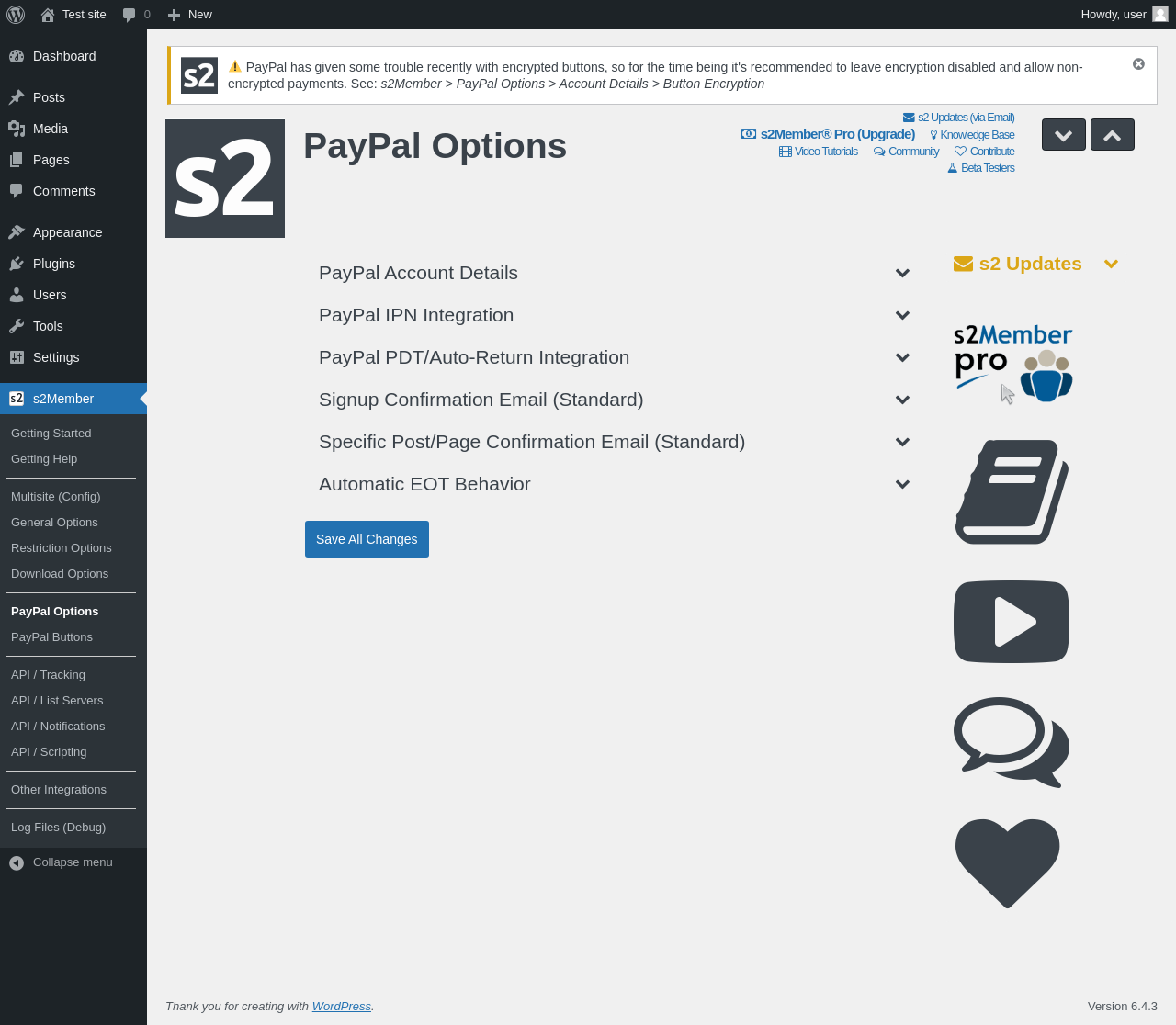Open the Users menu
This screenshot has width=1176, height=1025.
[x=73, y=295]
